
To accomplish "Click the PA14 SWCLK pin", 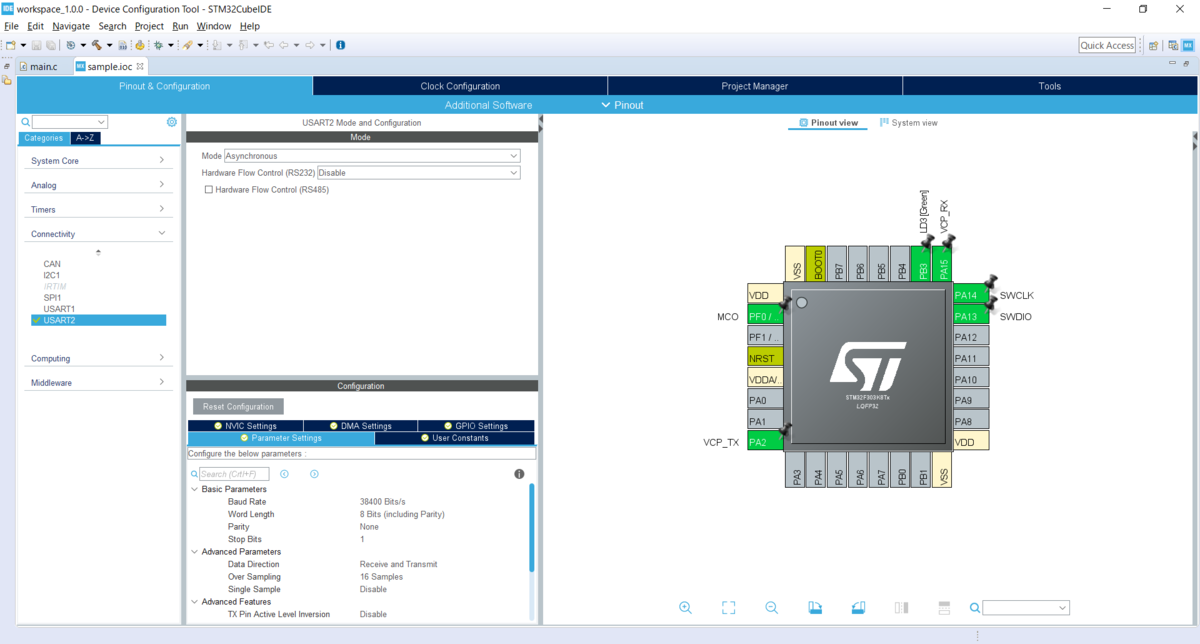I will [971, 295].
